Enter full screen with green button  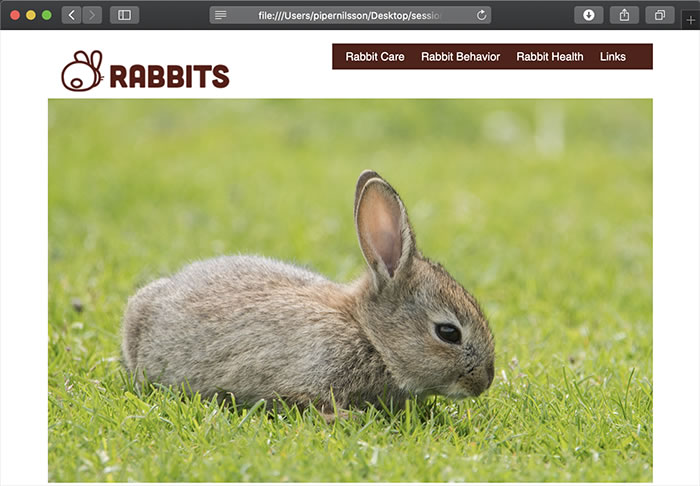[47, 15]
